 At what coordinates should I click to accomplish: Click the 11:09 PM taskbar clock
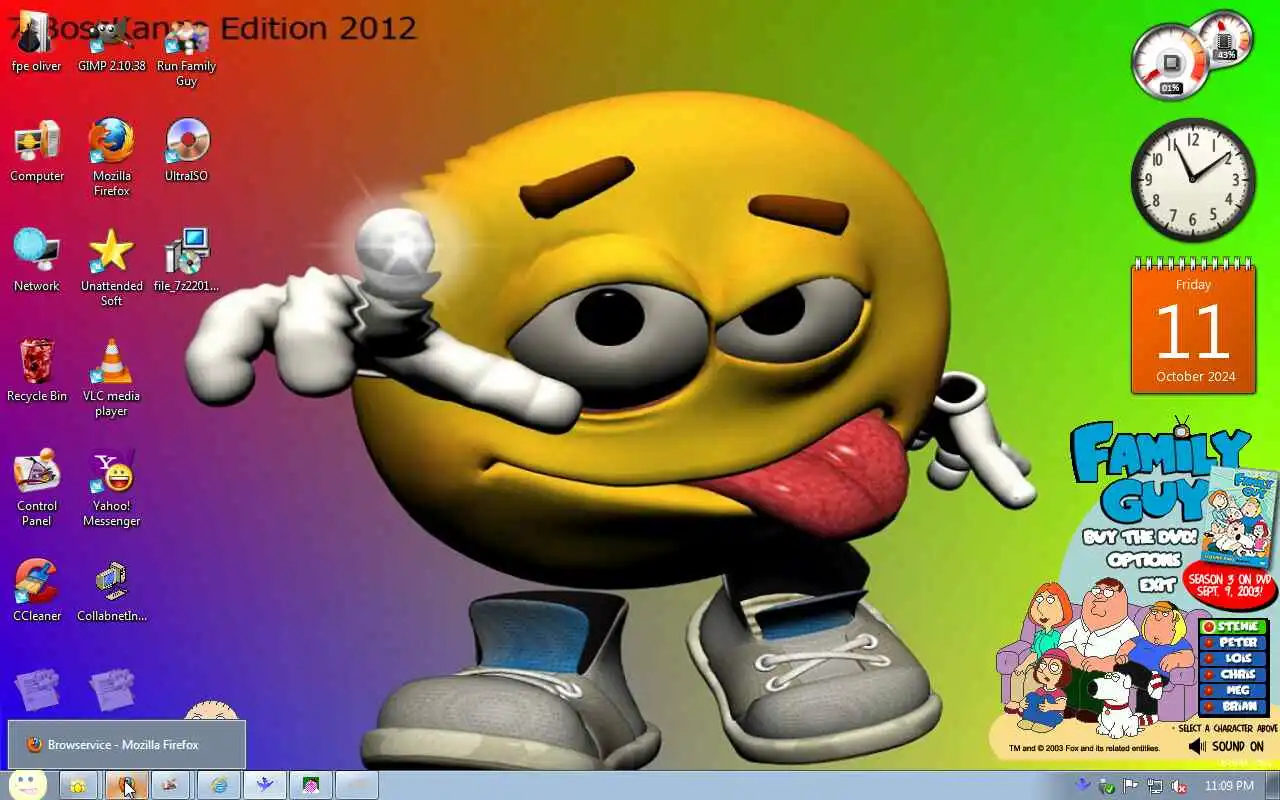click(x=1229, y=786)
